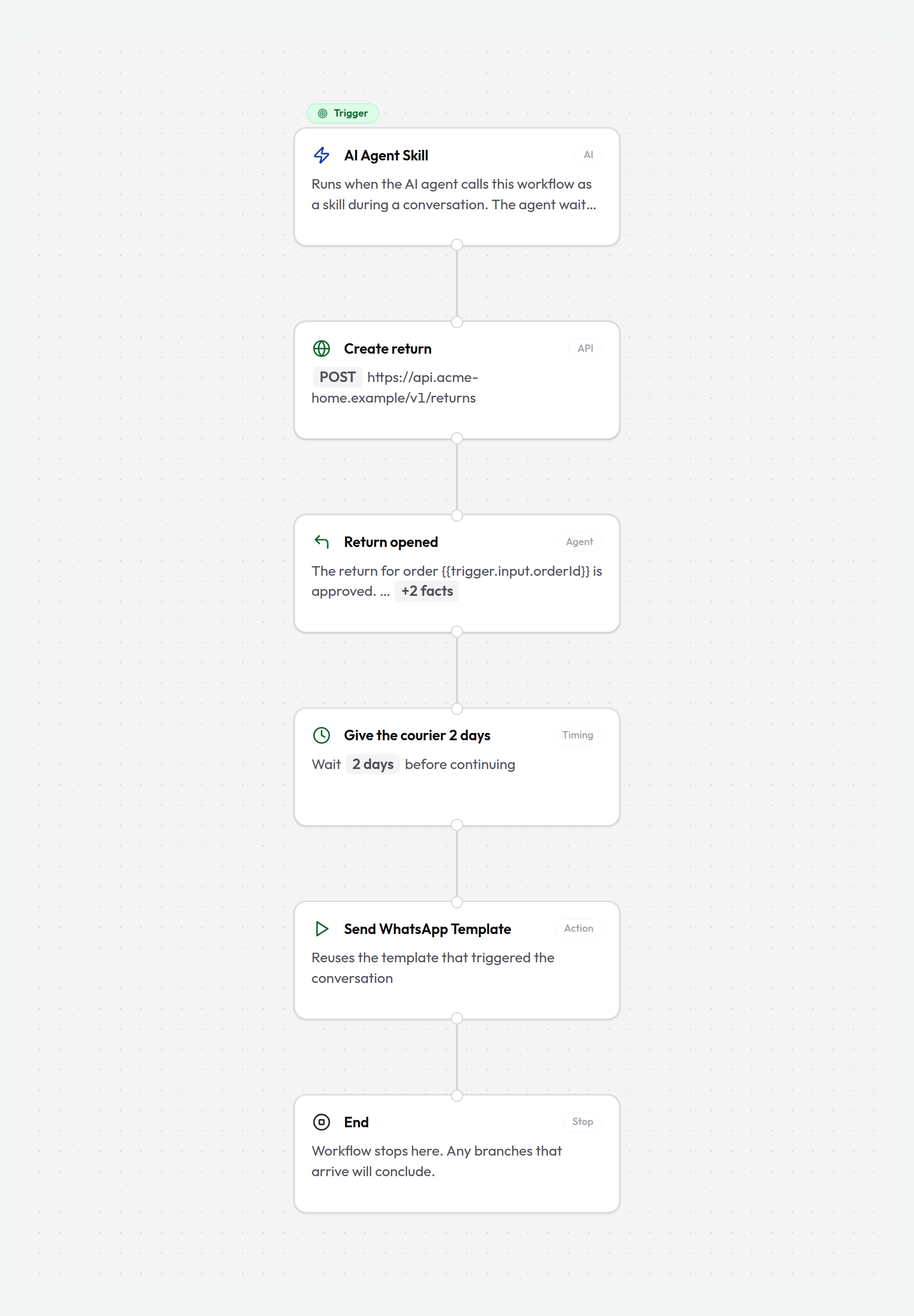Click the returns API URL text
This screenshot has width=914, height=1316.
(394, 387)
